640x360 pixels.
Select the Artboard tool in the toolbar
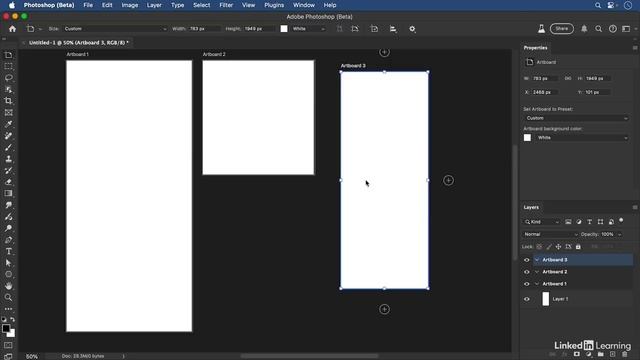tap(8, 55)
